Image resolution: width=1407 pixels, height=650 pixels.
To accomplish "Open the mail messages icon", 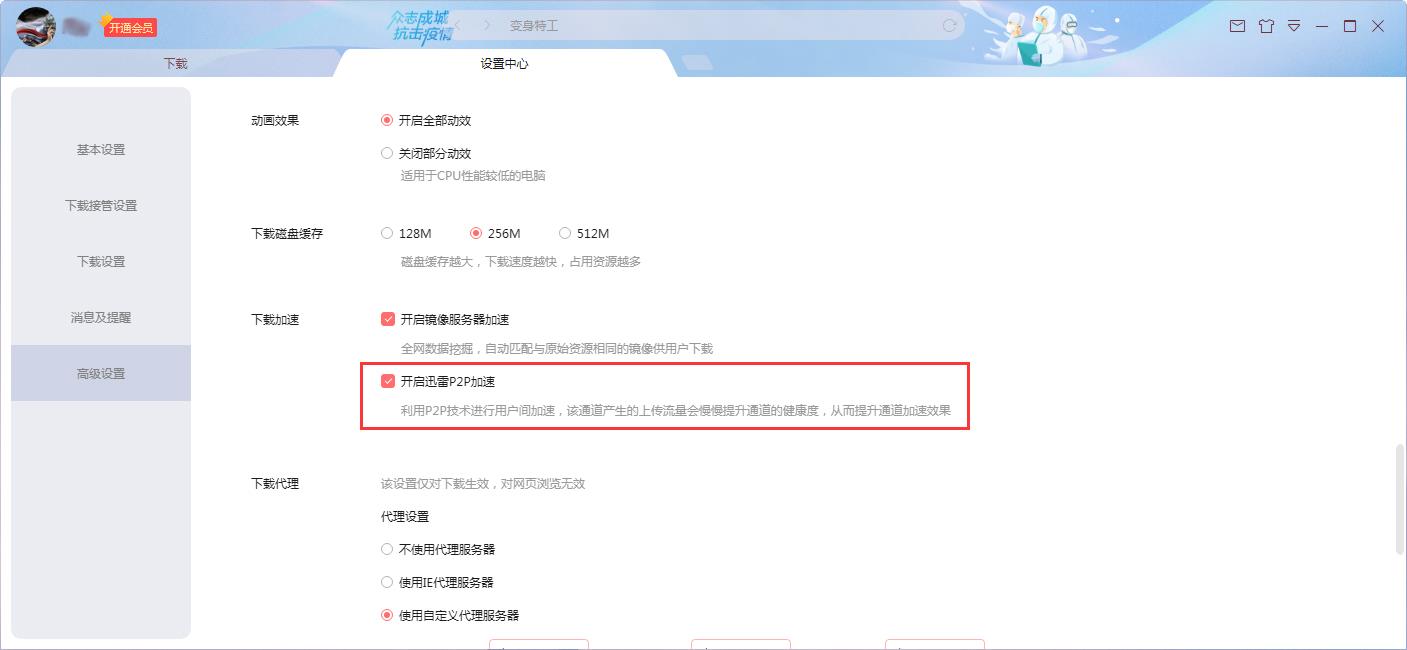I will (1237, 26).
